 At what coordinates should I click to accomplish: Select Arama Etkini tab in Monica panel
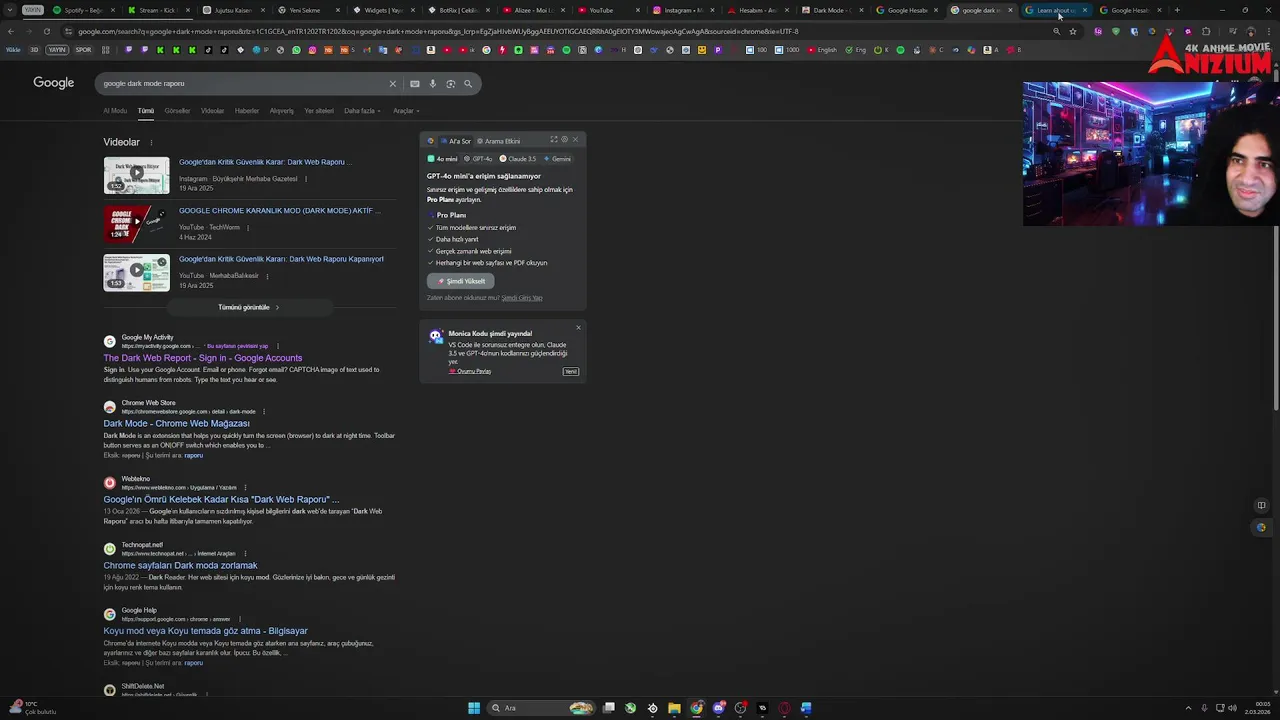(x=498, y=141)
